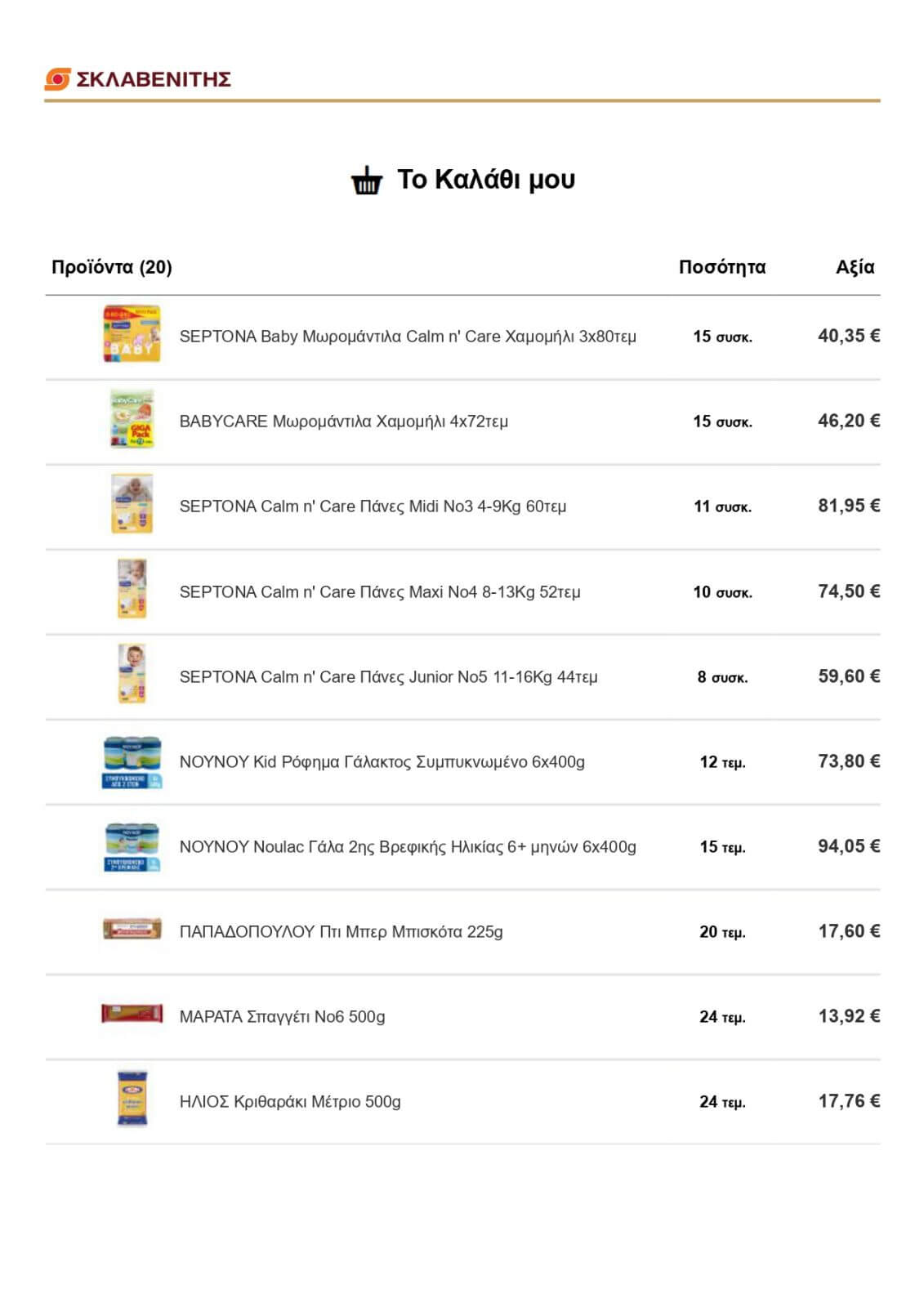Open SEPTONA Baby Μωρομάντιλα product link
This screenshot has height=1307, width=924.
pyautogui.click(x=408, y=337)
